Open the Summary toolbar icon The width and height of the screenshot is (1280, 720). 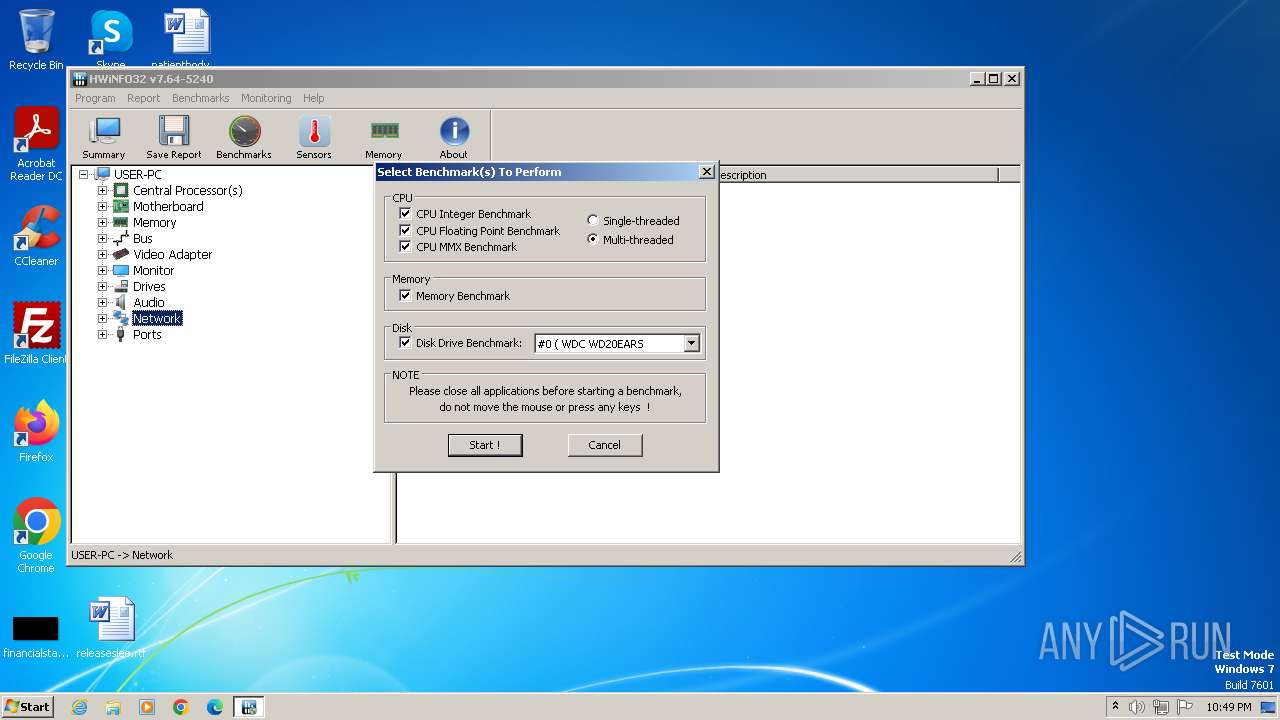click(104, 131)
